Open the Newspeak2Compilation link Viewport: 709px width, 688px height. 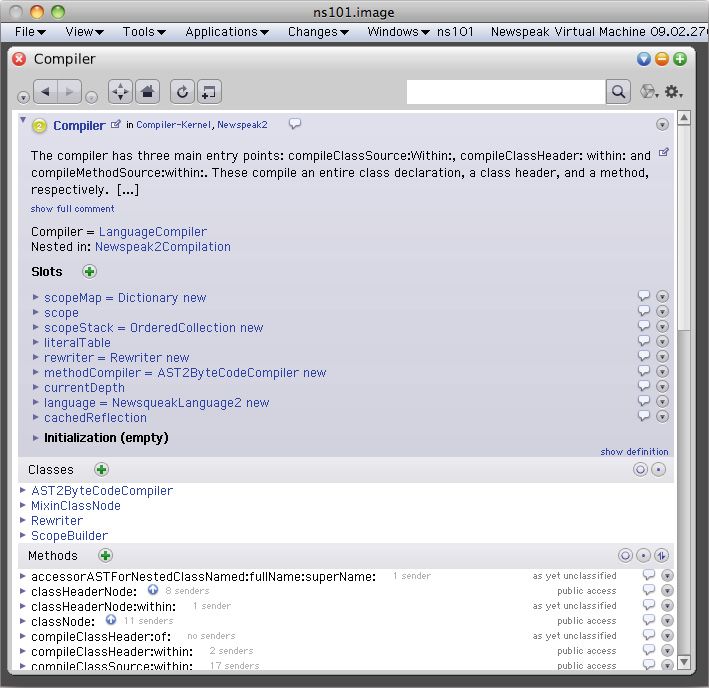[x=163, y=247]
